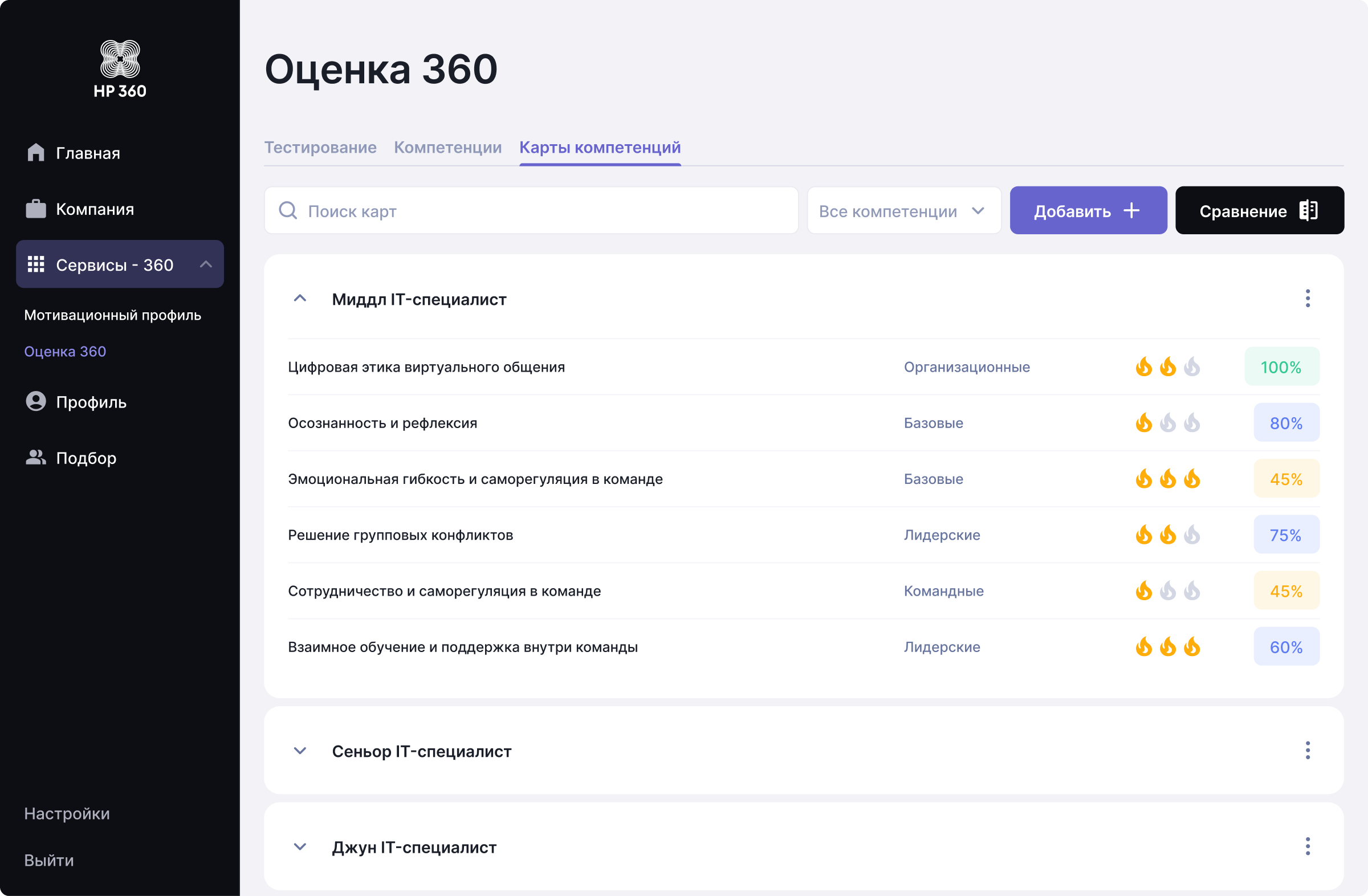1368x896 pixels.
Task: Open three-dot menu for Джун IT-специалист
Action: point(1307,846)
